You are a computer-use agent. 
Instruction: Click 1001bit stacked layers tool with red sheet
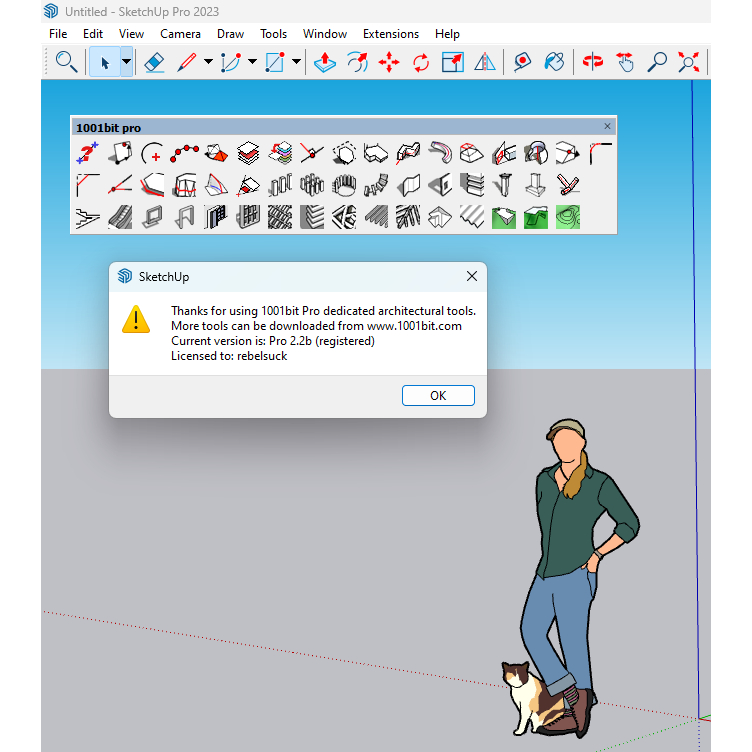(x=248, y=153)
